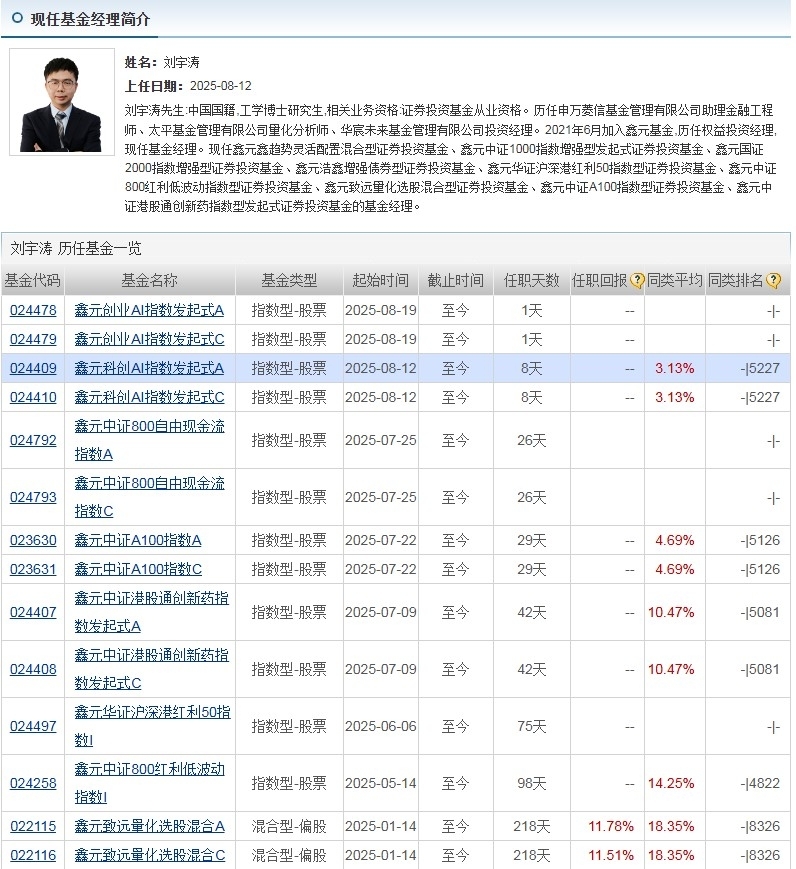The height and width of the screenshot is (869, 796).
Task: Click the circle bullet icon beside 现任基金经理简介
Action: (17, 18)
